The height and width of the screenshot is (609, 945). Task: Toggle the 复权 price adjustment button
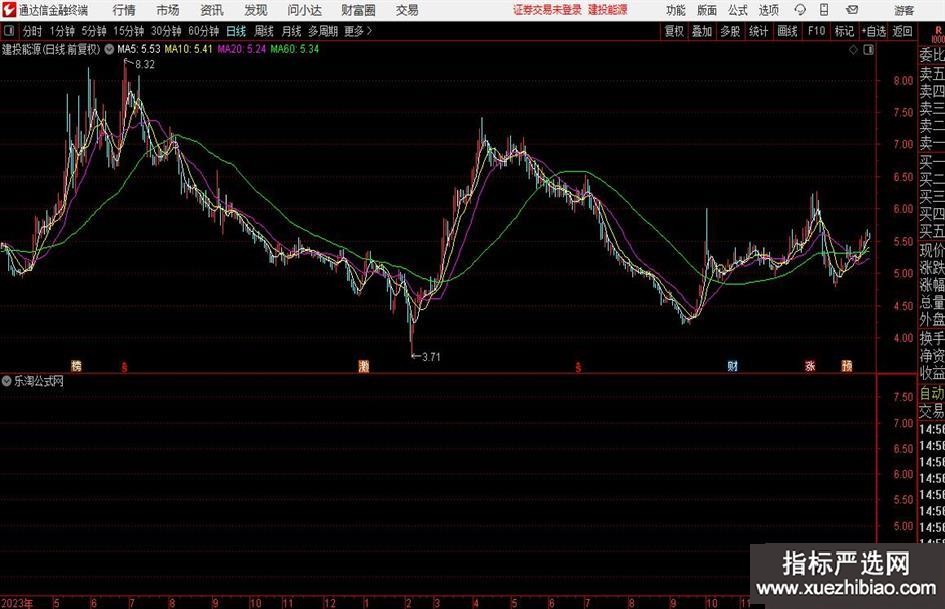point(674,31)
